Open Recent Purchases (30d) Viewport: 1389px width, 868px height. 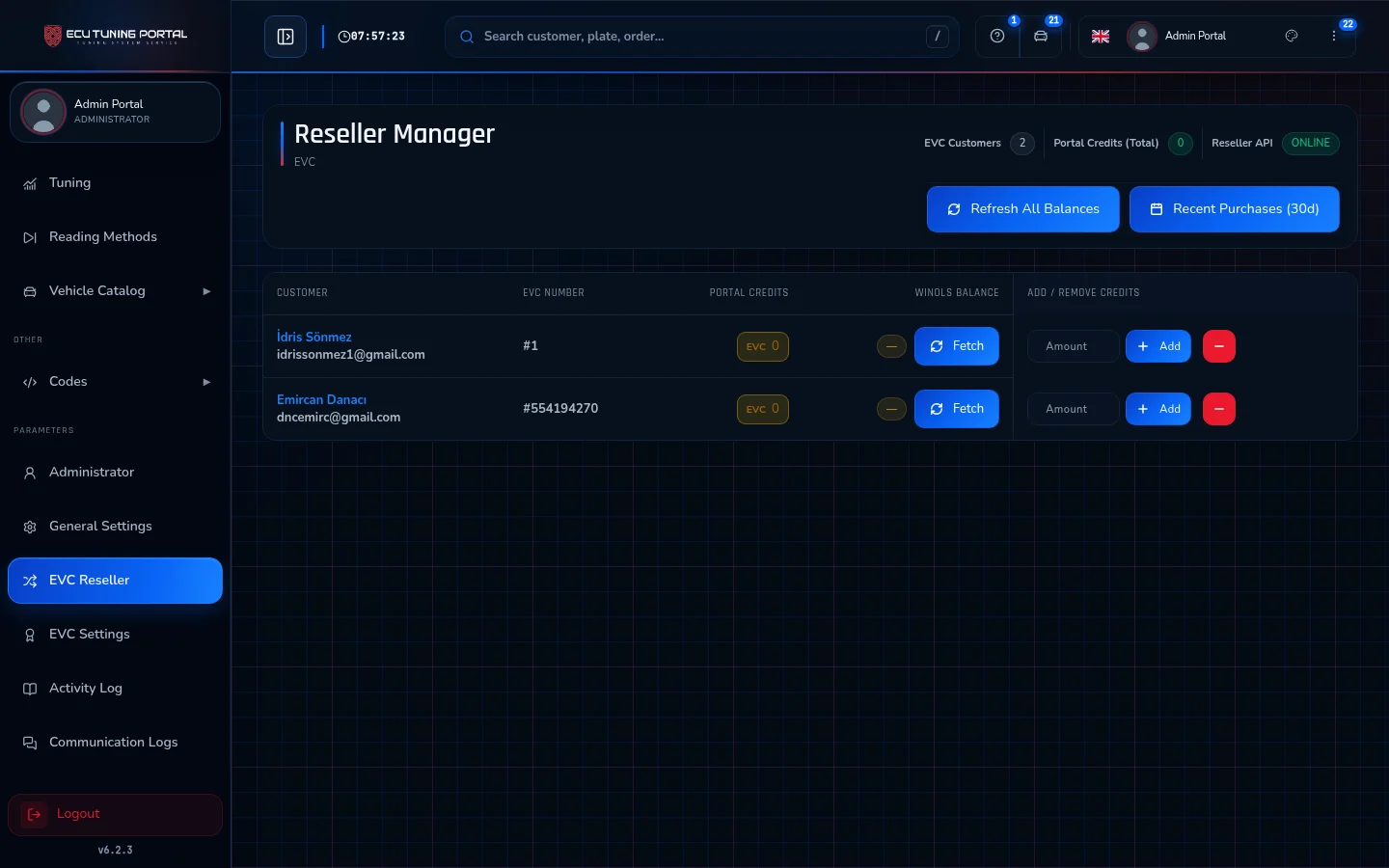(1235, 209)
